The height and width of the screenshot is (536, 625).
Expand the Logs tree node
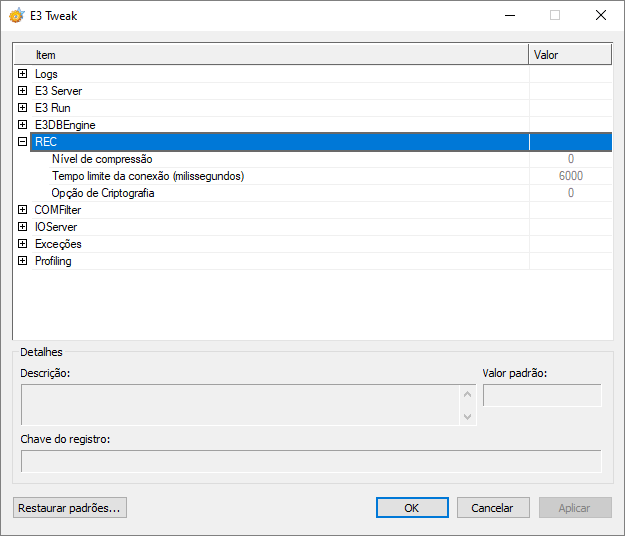click(x=22, y=74)
